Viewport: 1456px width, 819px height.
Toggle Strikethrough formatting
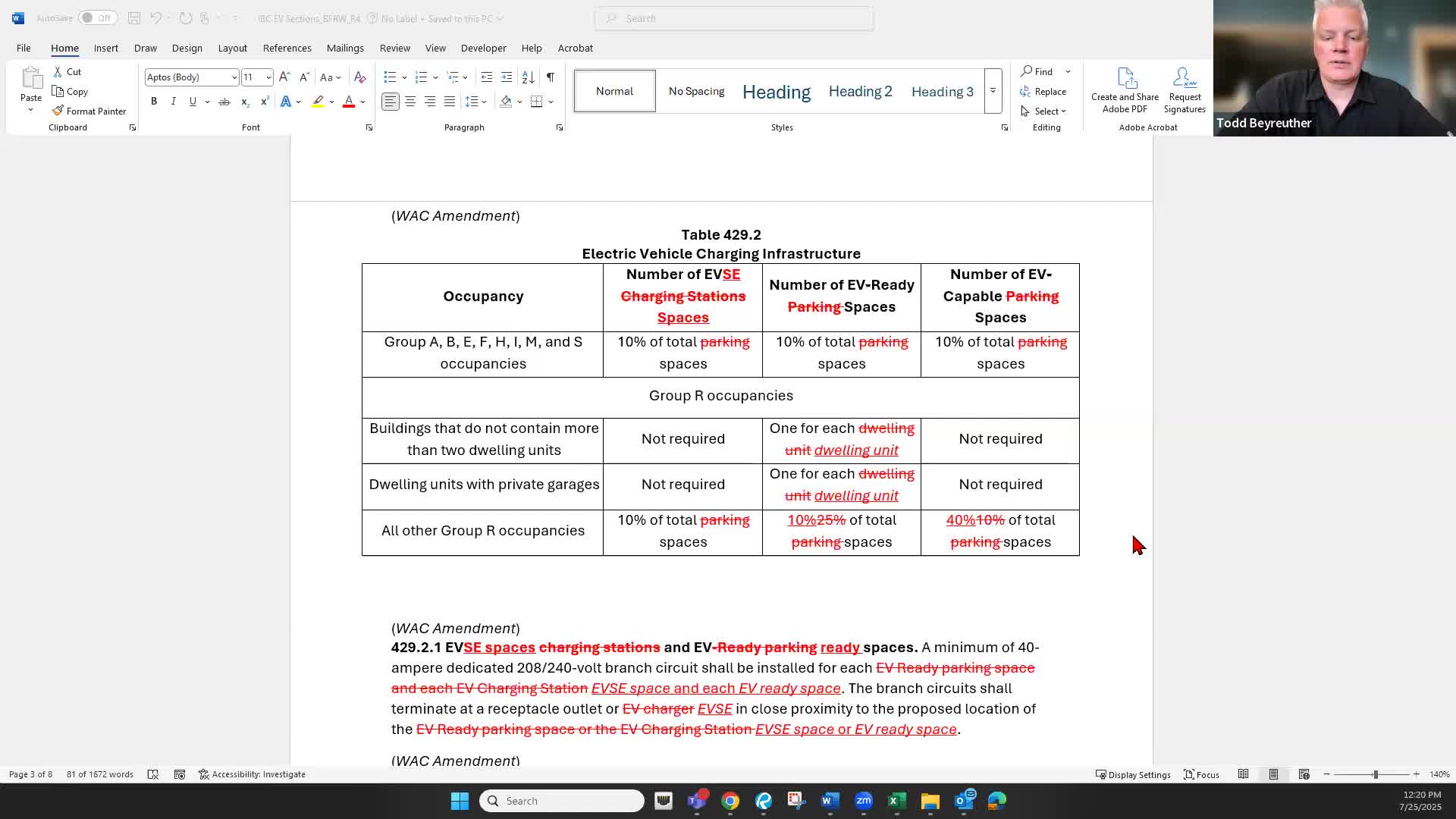(x=224, y=102)
